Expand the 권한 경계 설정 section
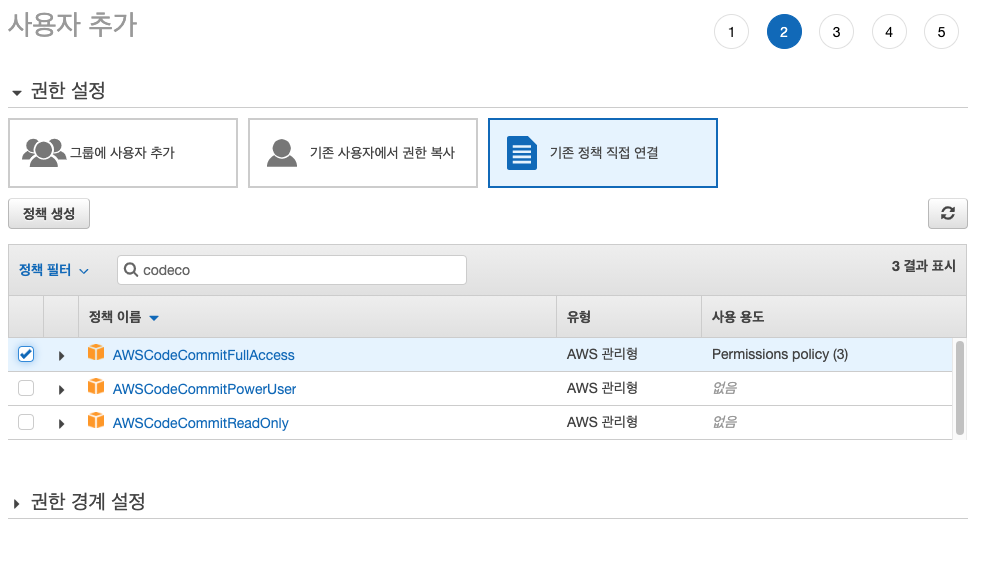This screenshot has width=986, height=563. 16,503
